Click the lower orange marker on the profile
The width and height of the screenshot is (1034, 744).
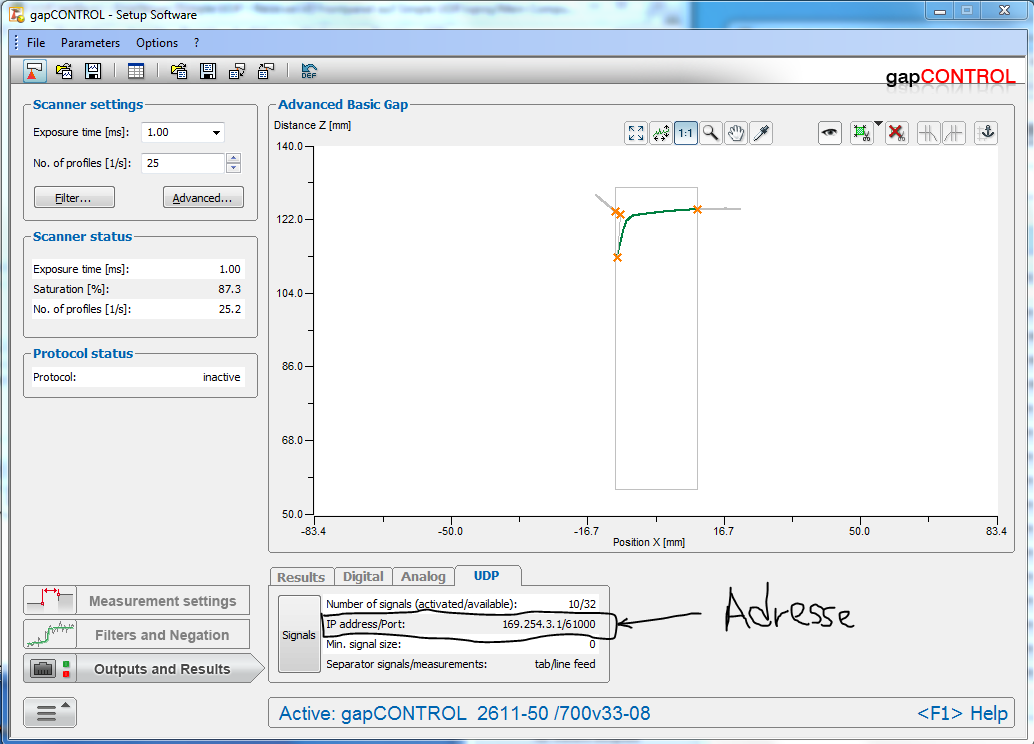pyautogui.click(x=617, y=257)
